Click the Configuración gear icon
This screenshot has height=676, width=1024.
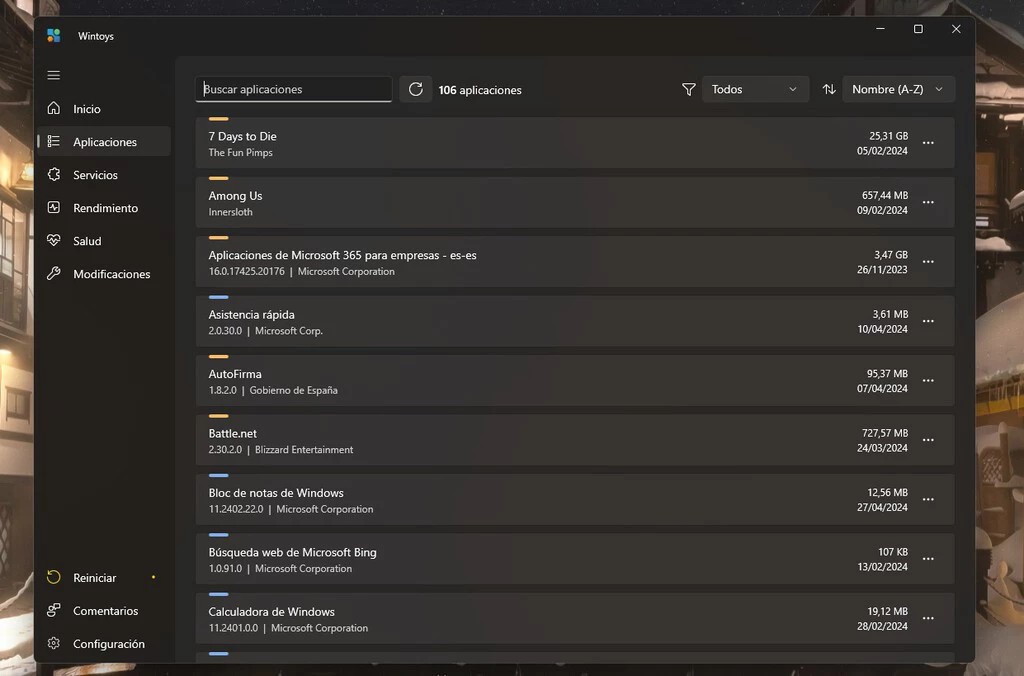tap(54, 643)
